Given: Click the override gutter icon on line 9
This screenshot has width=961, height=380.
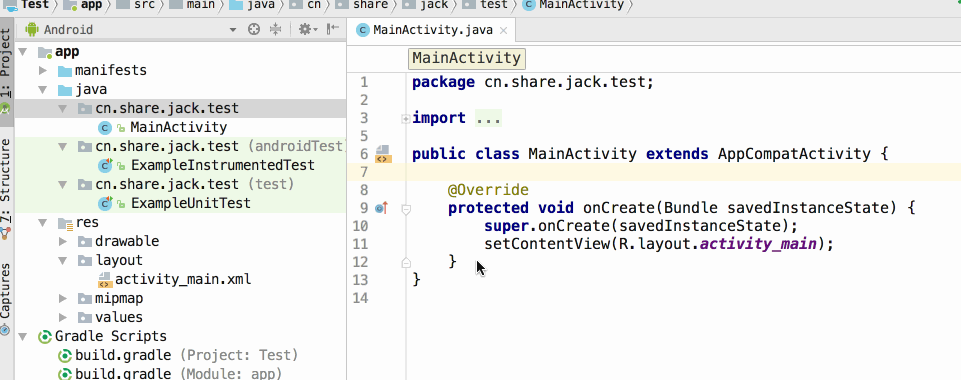Looking at the screenshot, I should coord(382,208).
